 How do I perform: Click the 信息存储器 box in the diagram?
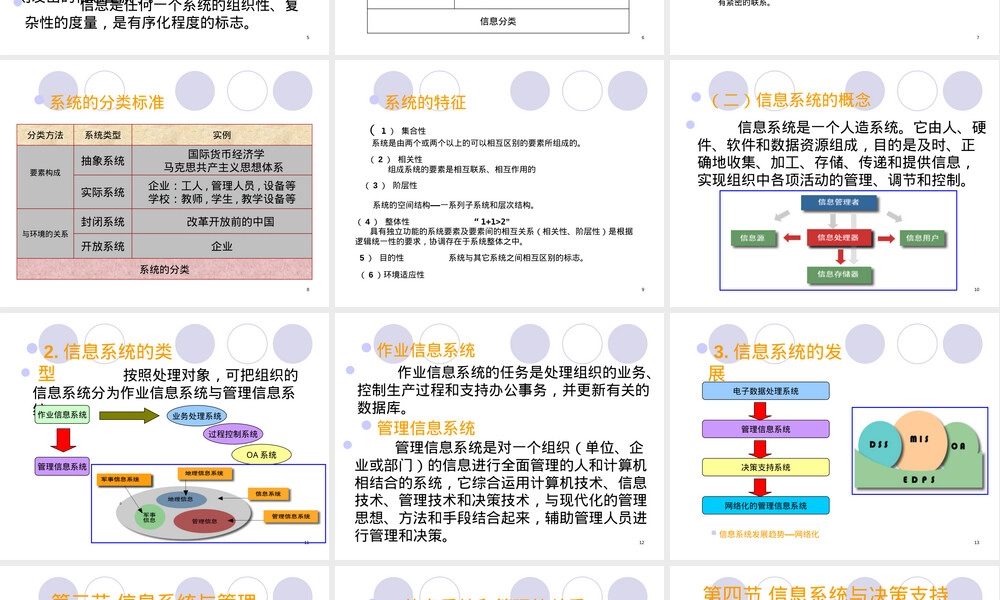[x=839, y=274]
